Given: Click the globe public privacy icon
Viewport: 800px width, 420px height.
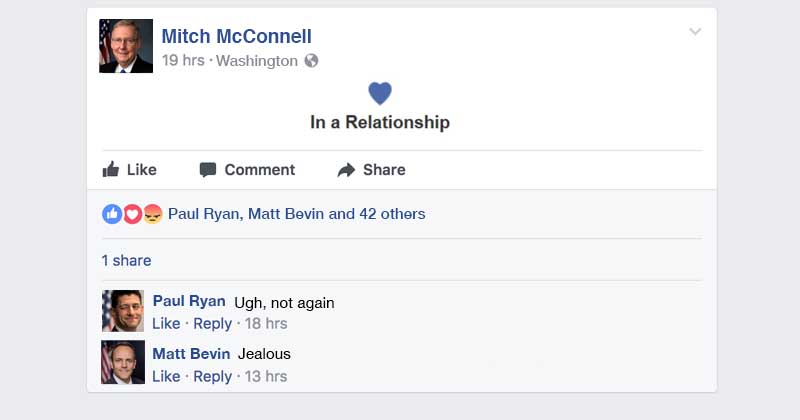Looking at the screenshot, I should [311, 61].
